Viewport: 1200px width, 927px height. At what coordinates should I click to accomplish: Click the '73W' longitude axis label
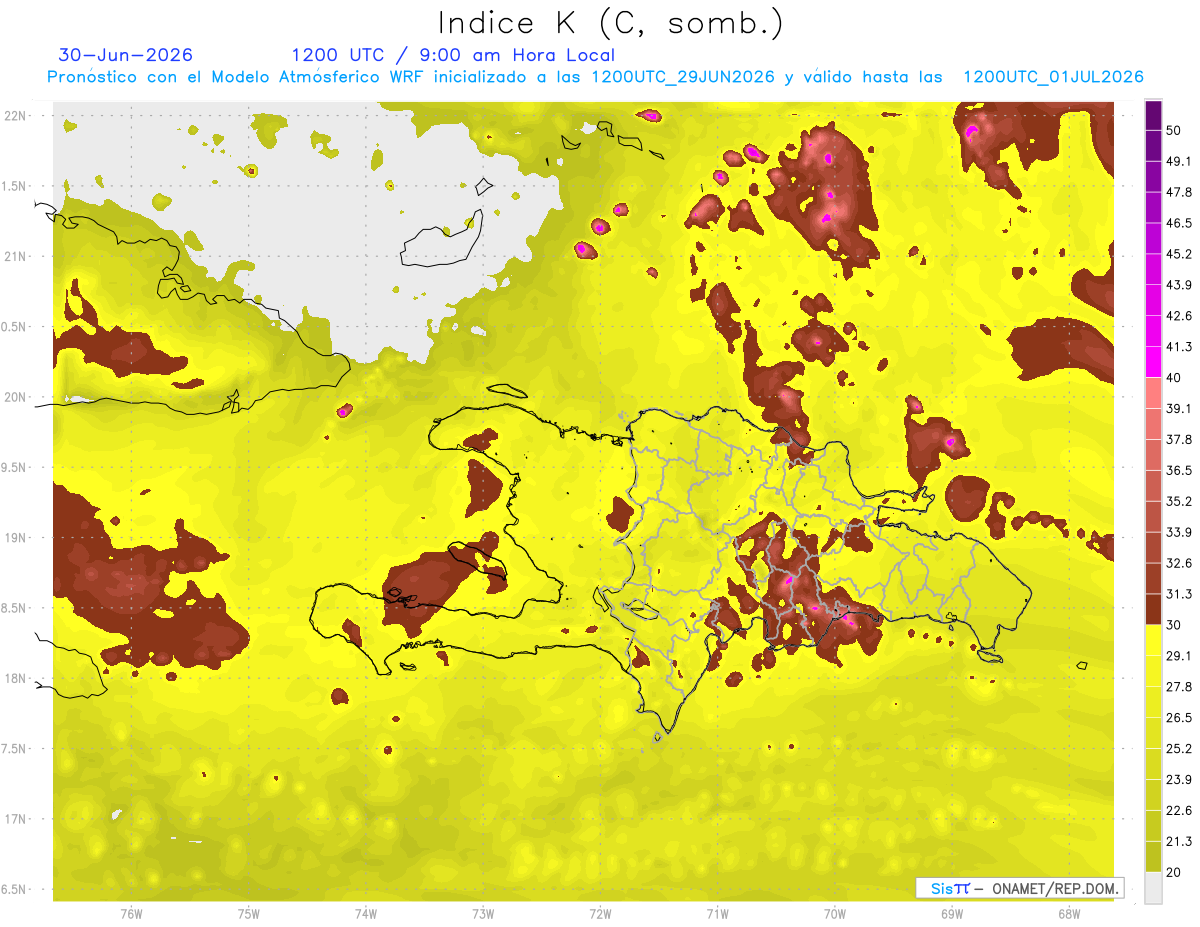[x=483, y=914]
